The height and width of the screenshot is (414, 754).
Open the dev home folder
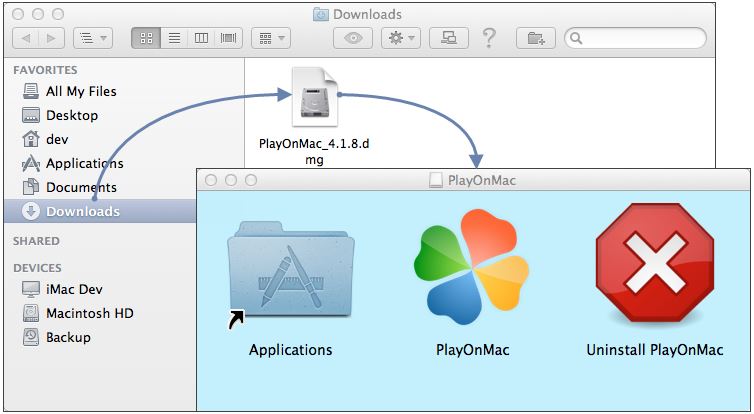coord(100,139)
